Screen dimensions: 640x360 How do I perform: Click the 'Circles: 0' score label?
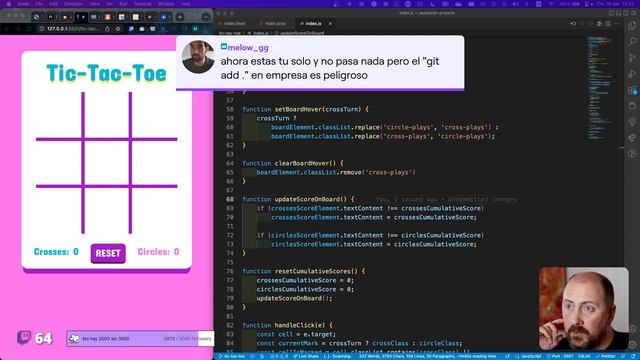click(x=158, y=252)
